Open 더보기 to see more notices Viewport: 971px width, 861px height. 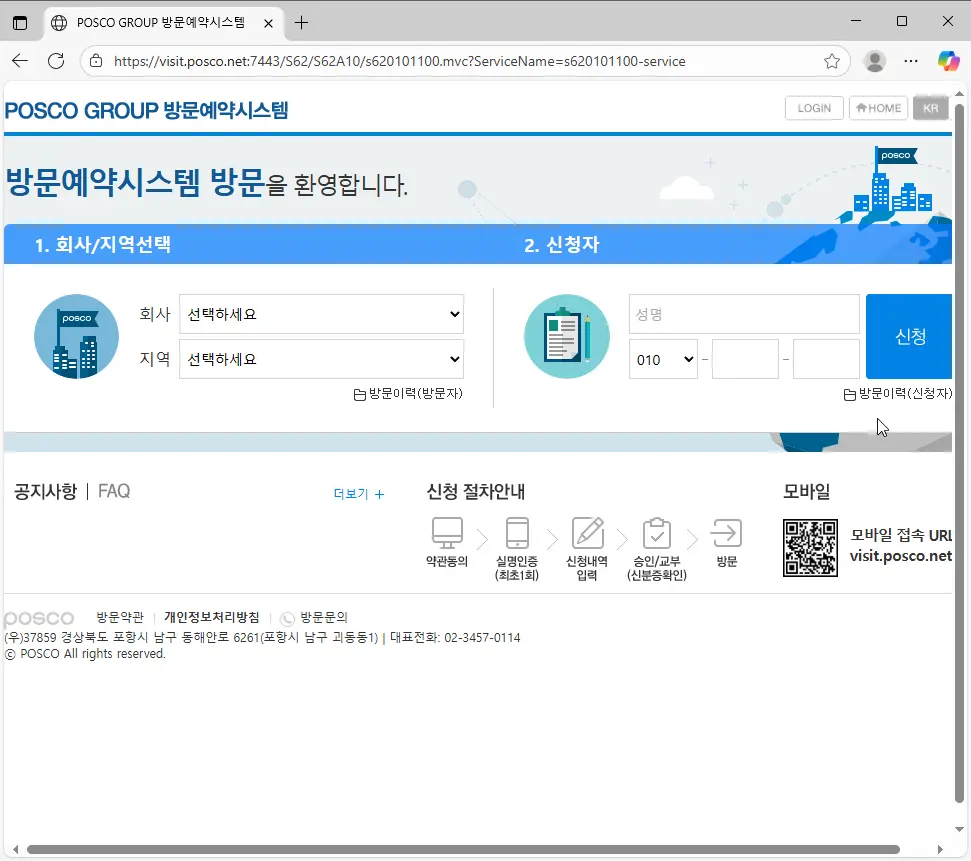coord(357,494)
